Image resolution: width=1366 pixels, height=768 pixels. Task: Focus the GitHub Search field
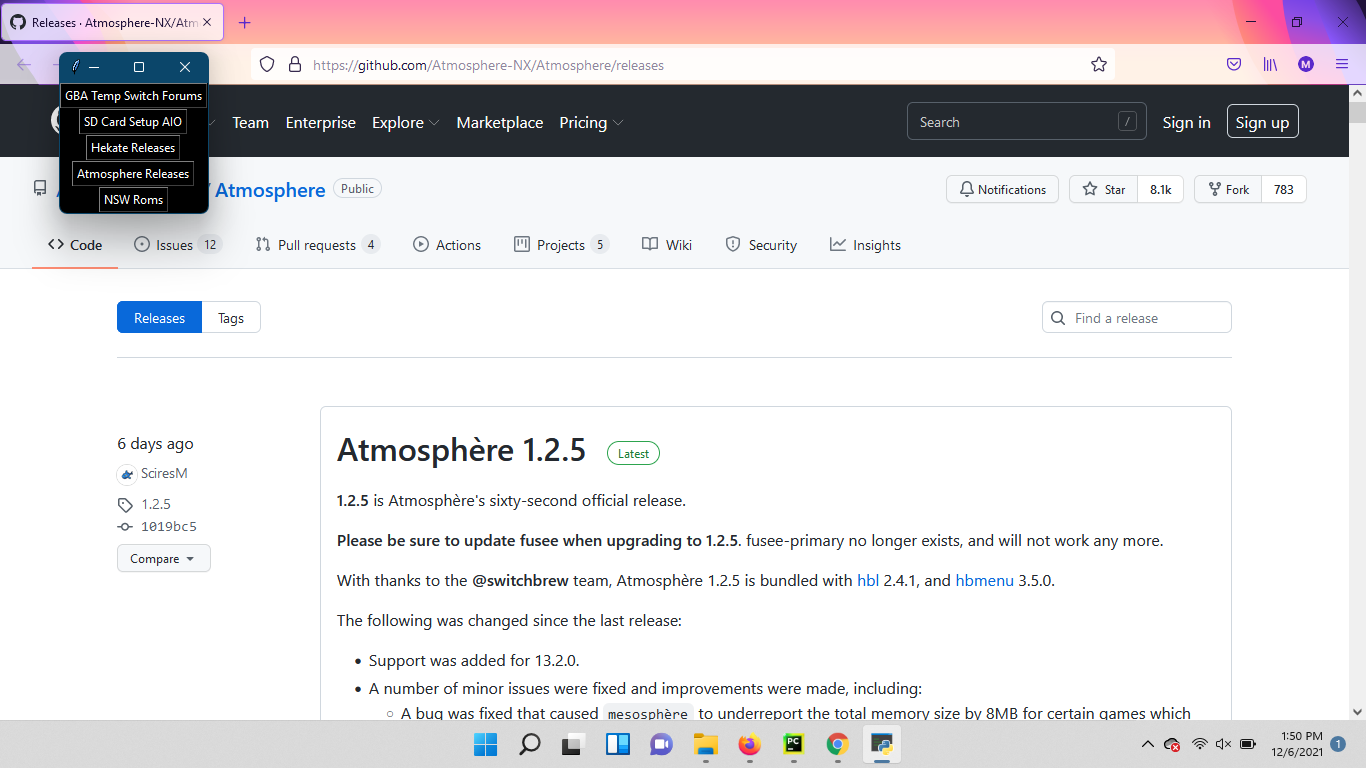(x=1027, y=122)
